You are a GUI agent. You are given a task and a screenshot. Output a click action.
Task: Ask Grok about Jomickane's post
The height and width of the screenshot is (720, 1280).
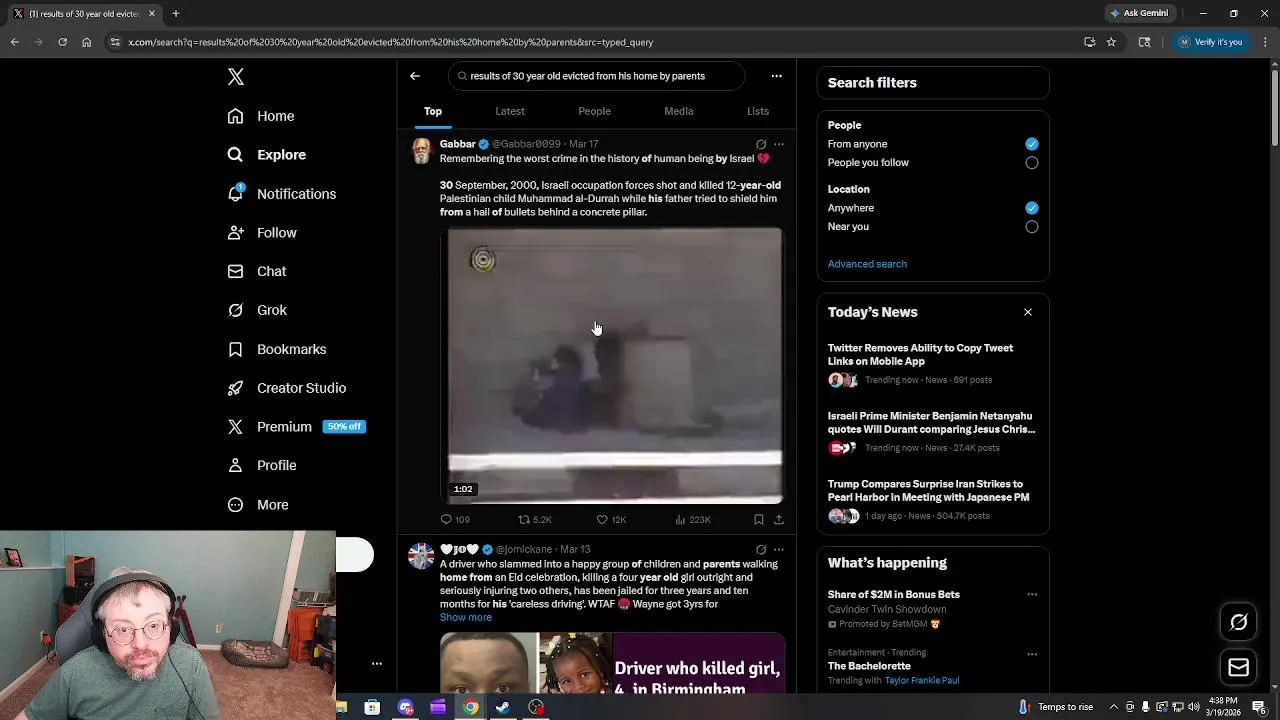[x=761, y=549]
